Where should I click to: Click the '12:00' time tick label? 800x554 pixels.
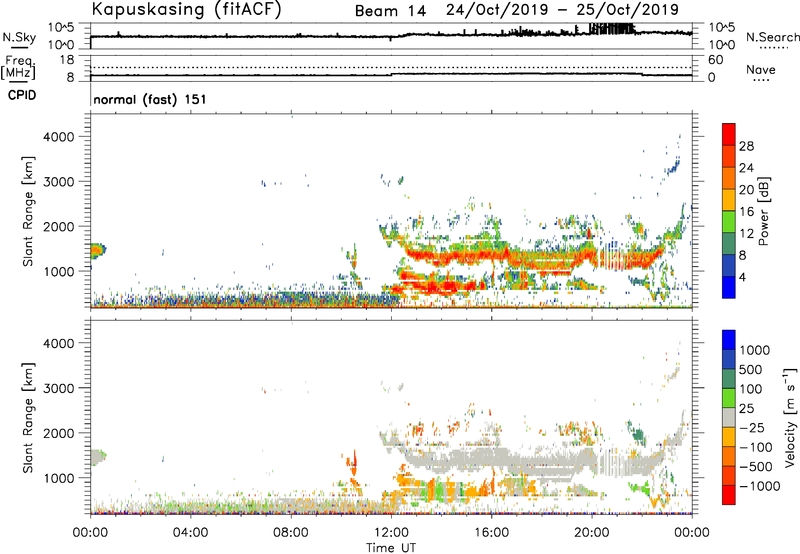[x=391, y=533]
